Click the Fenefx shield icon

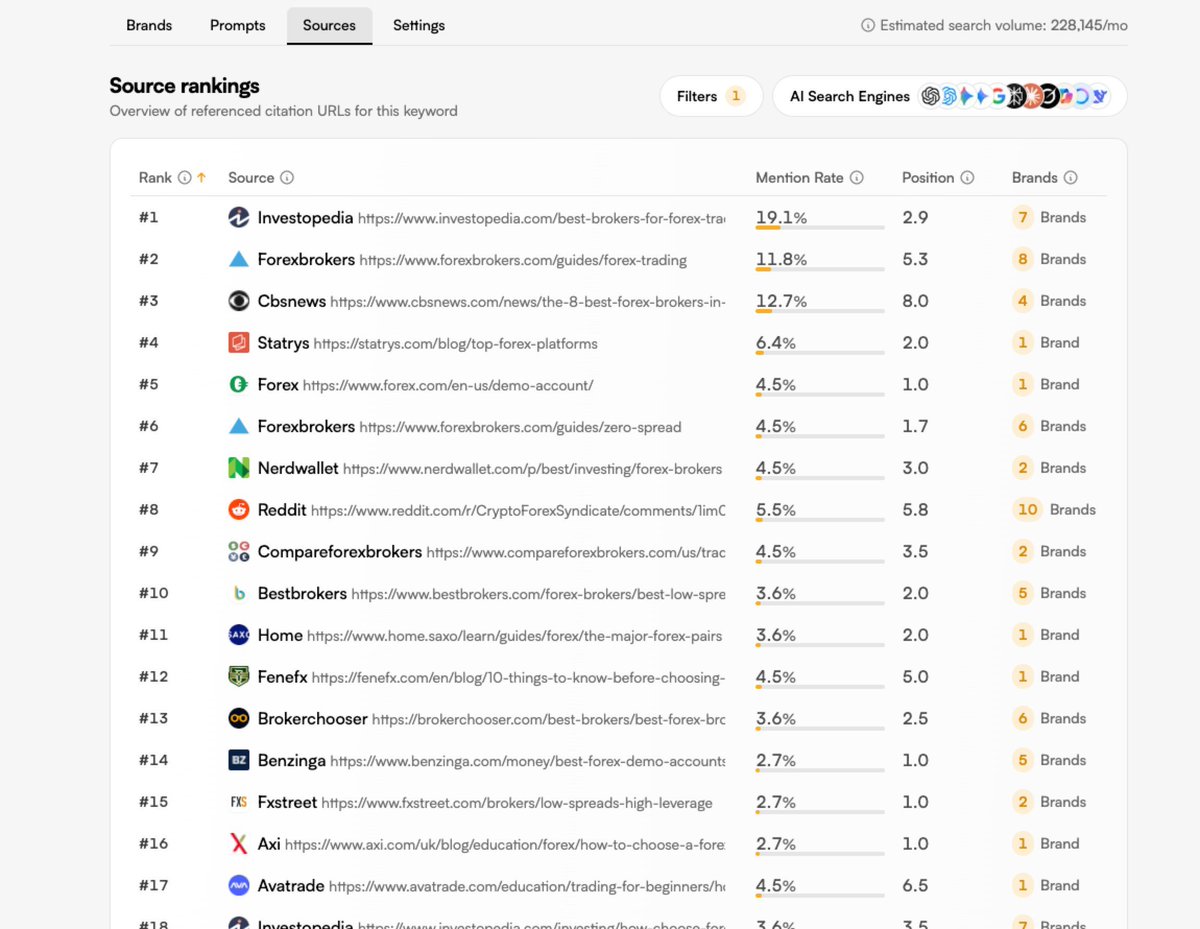238,677
